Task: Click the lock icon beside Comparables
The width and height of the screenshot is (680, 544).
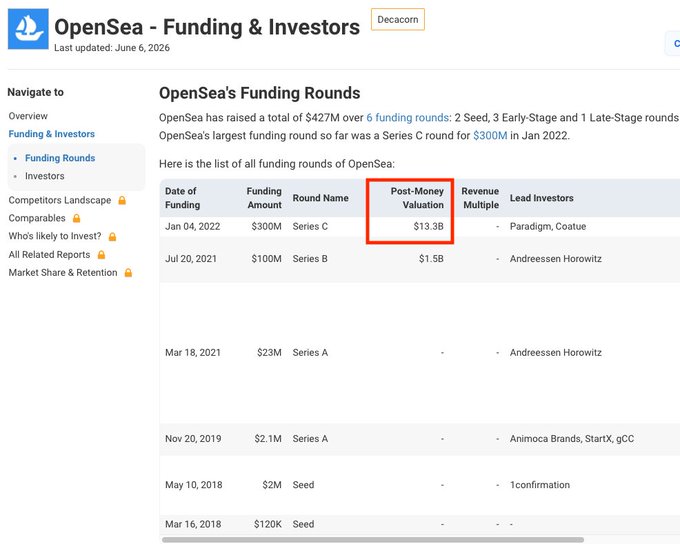Action: point(76,218)
